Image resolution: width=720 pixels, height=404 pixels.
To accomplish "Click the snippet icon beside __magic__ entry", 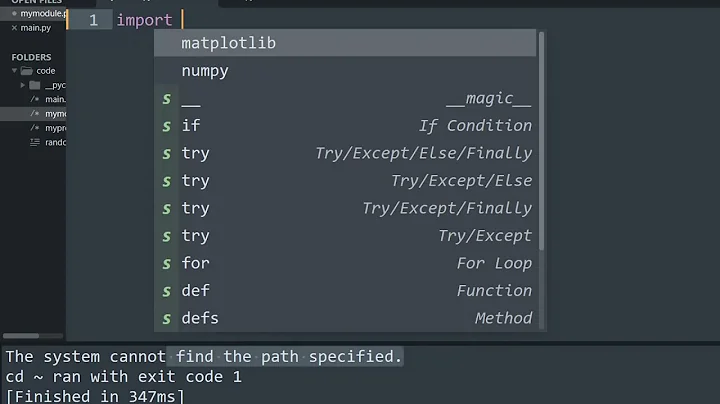I will 167,99.
